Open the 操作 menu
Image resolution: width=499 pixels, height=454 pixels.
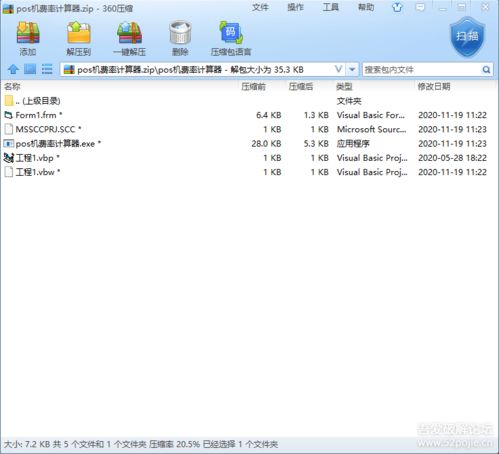pos(295,7)
